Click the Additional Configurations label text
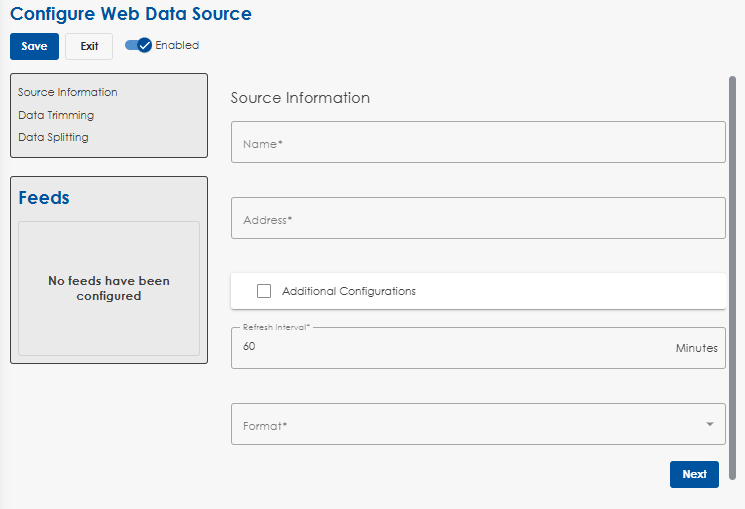Image resolution: width=745 pixels, height=509 pixels. point(348,291)
